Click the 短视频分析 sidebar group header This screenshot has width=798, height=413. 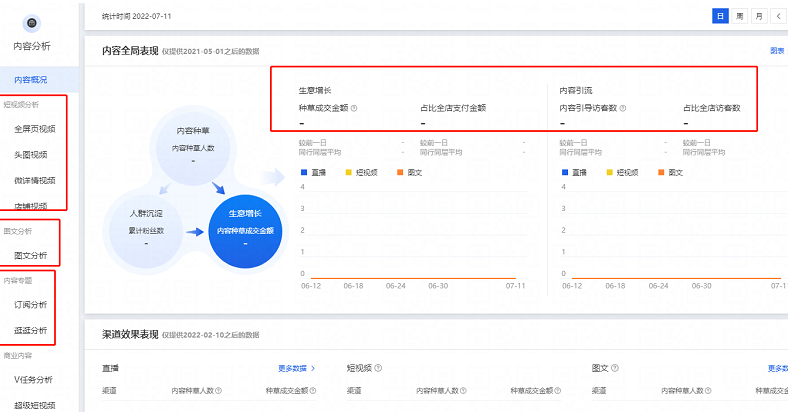point(21,105)
